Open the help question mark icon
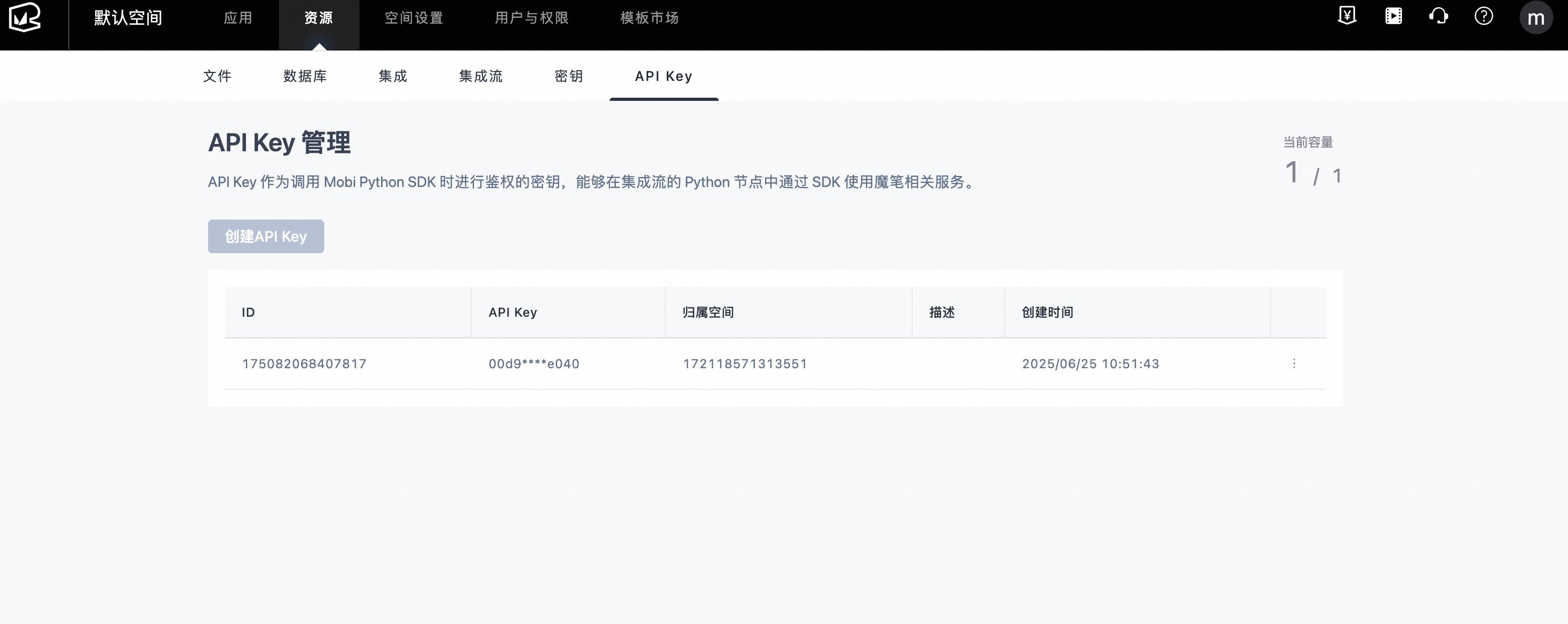The image size is (1568, 624). coord(1483,16)
